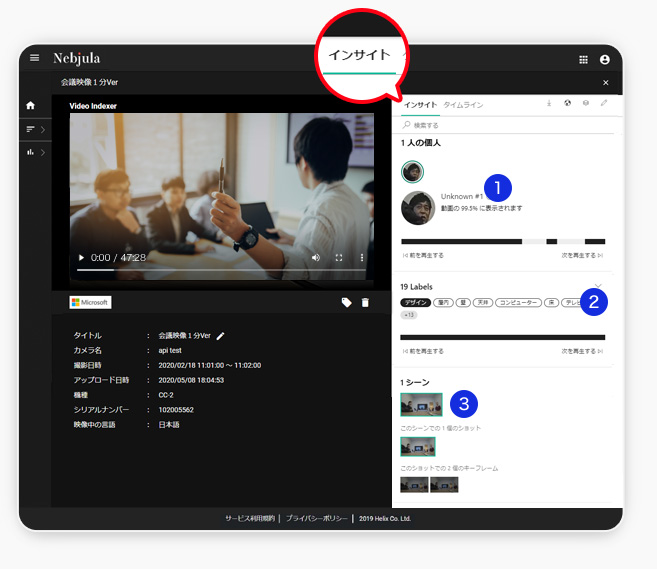
Task: Play previous under the labels timeline
Action: (423, 351)
